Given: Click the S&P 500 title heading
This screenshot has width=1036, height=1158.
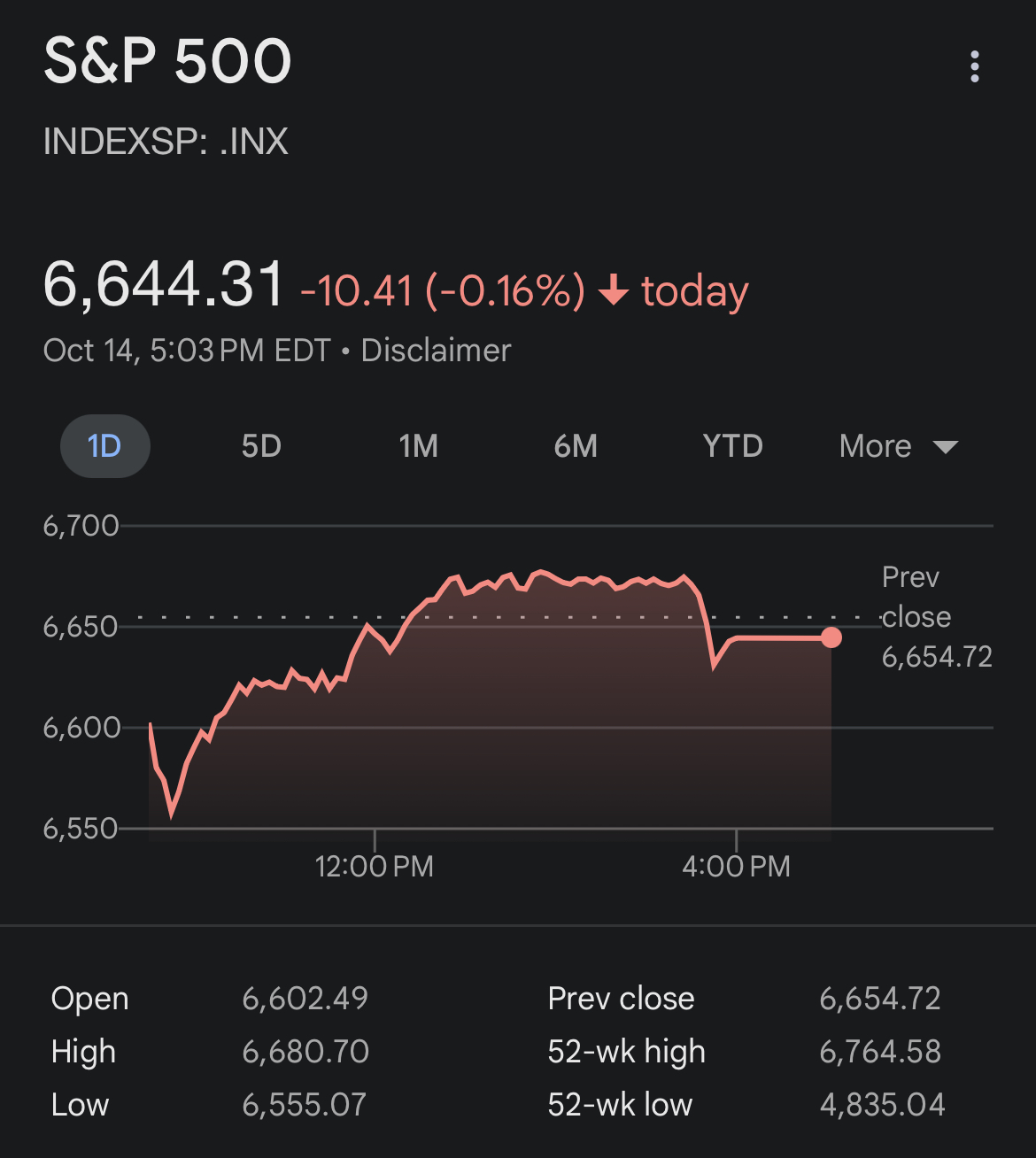Looking at the screenshot, I should (x=167, y=61).
